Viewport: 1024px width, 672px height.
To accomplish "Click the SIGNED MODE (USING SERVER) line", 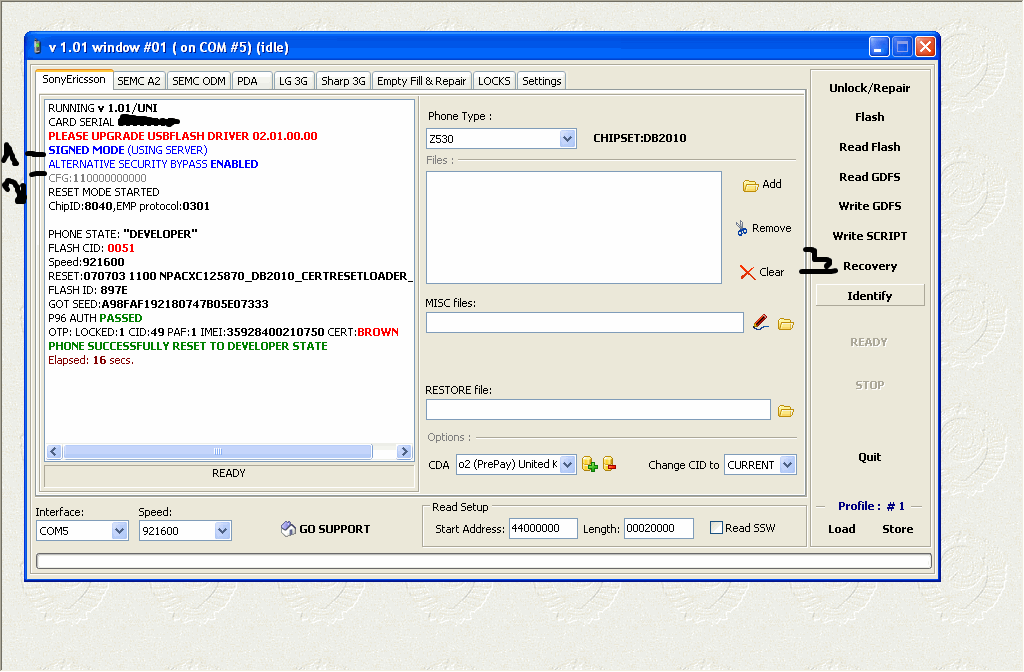I will (128, 150).
